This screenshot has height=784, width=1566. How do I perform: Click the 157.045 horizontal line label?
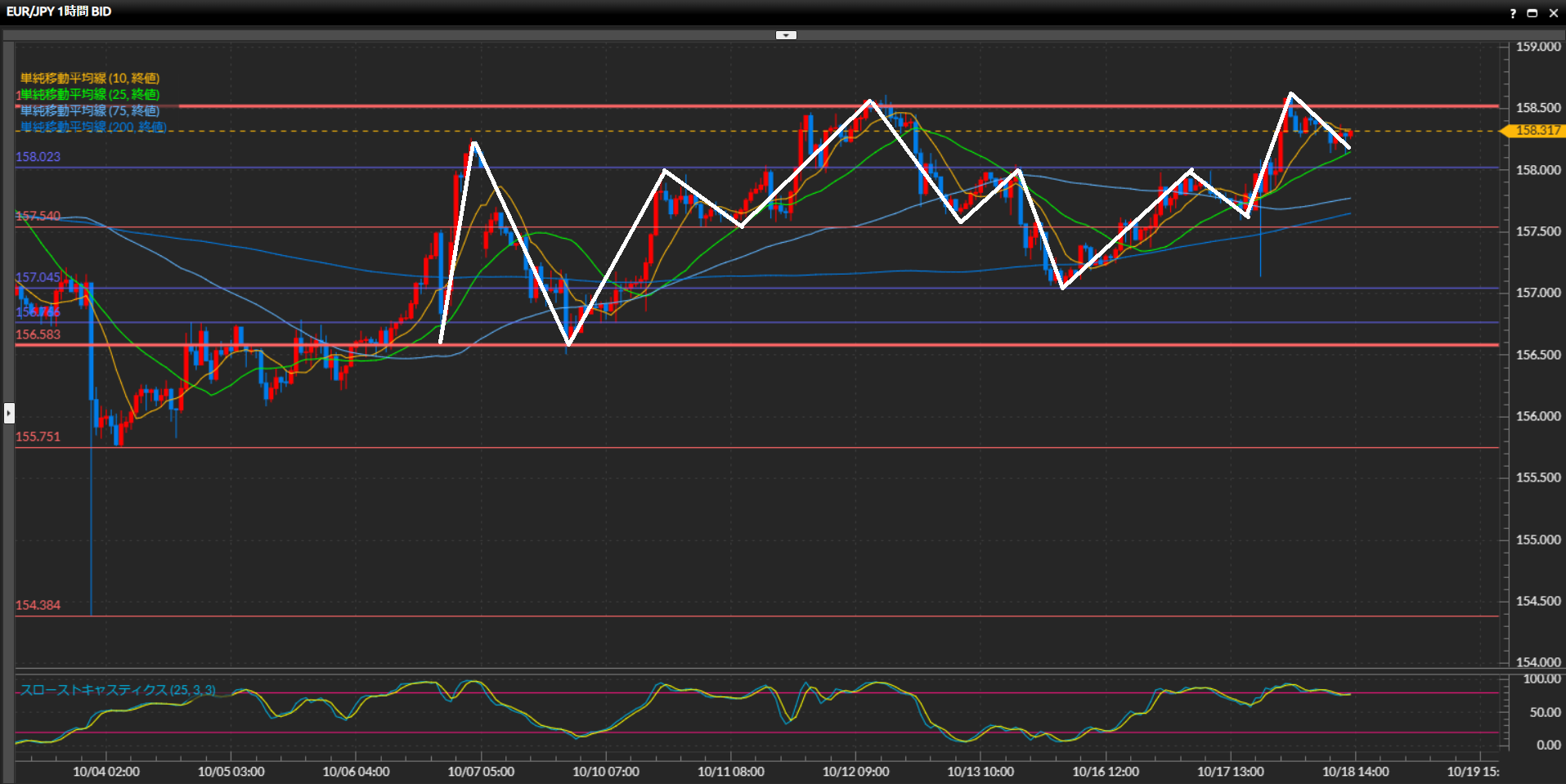click(38, 277)
